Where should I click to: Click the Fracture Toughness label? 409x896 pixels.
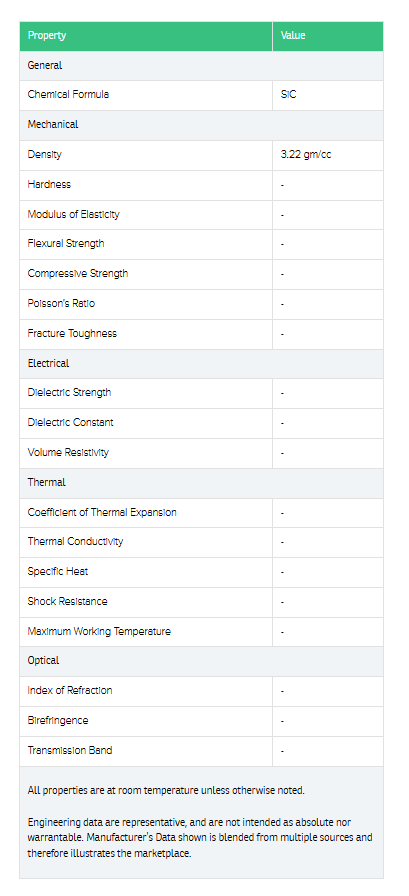pos(72,333)
